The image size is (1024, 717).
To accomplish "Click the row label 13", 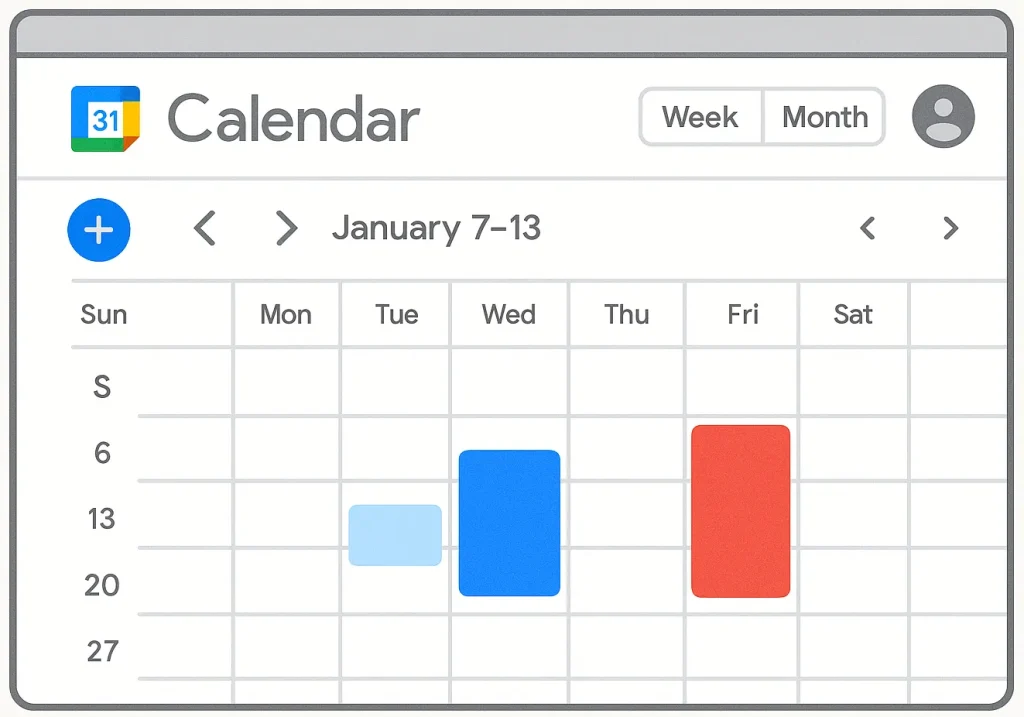I will pos(102,519).
